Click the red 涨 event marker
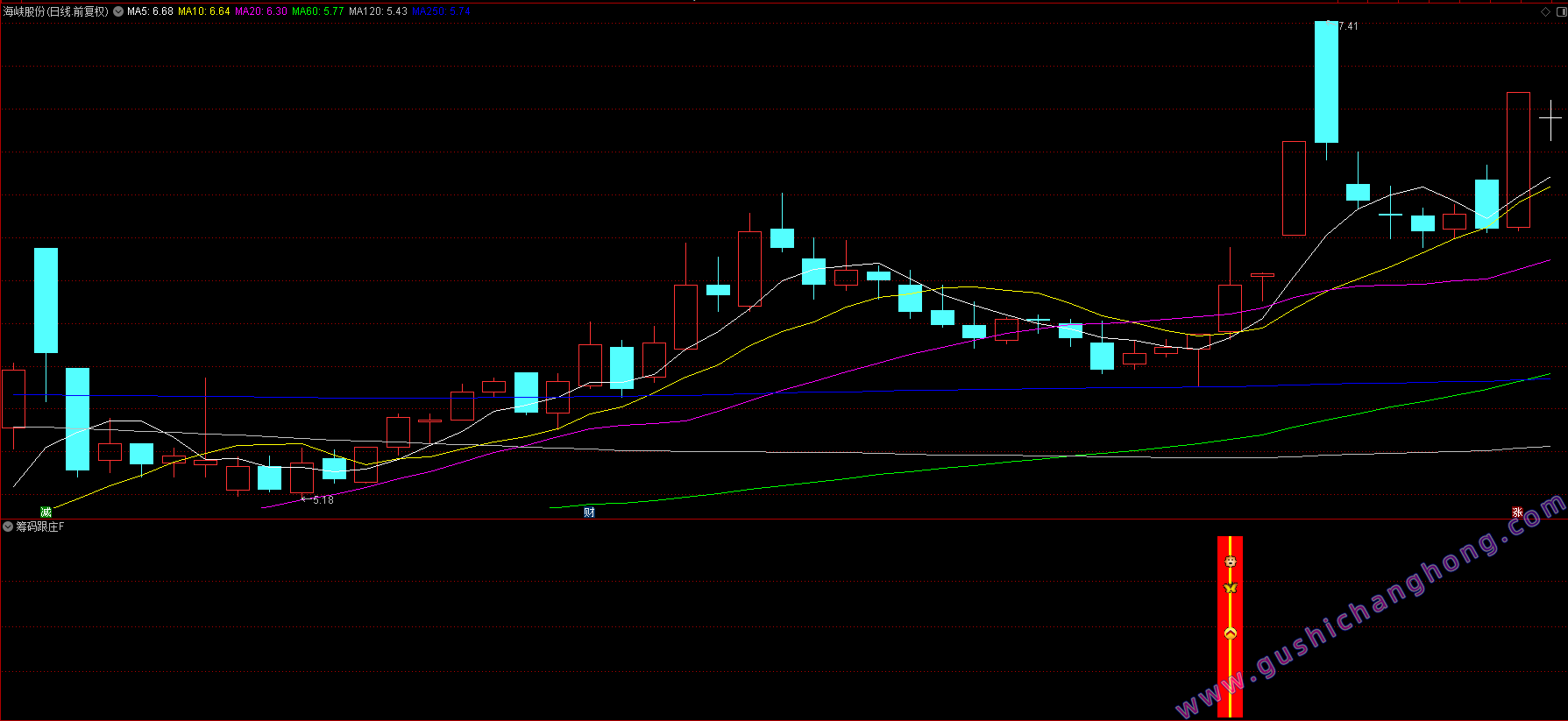 1517,512
